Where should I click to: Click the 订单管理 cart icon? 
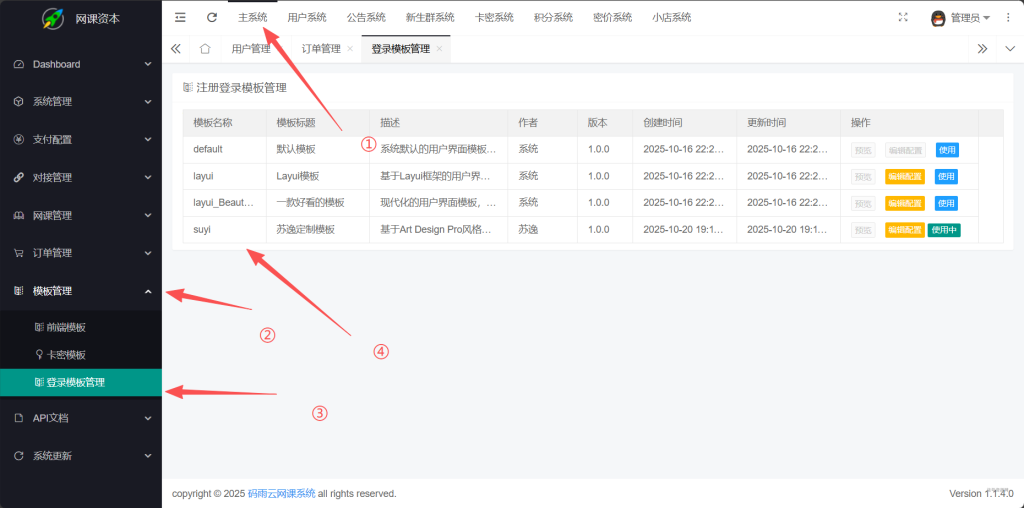click(18, 253)
